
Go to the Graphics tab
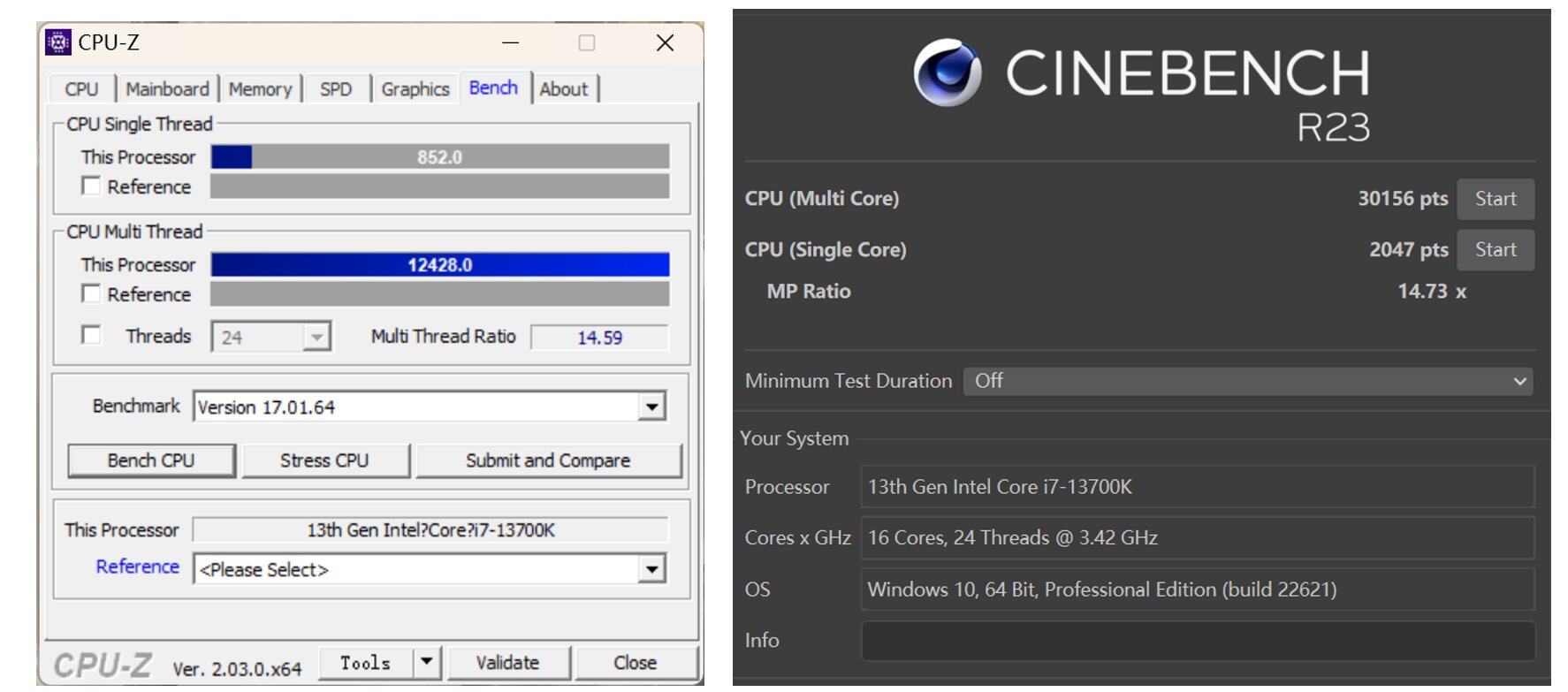[415, 89]
